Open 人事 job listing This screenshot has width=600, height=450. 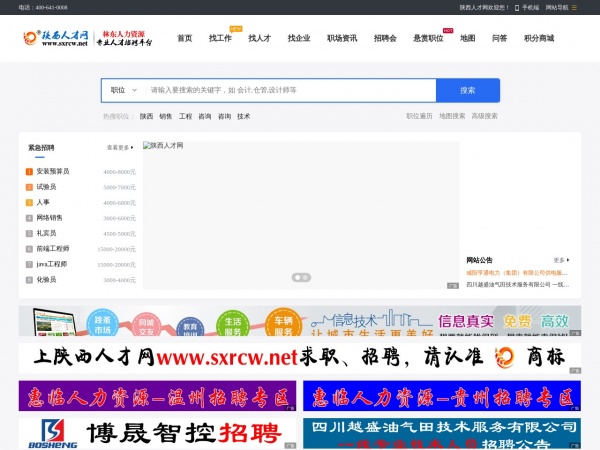(x=43, y=202)
